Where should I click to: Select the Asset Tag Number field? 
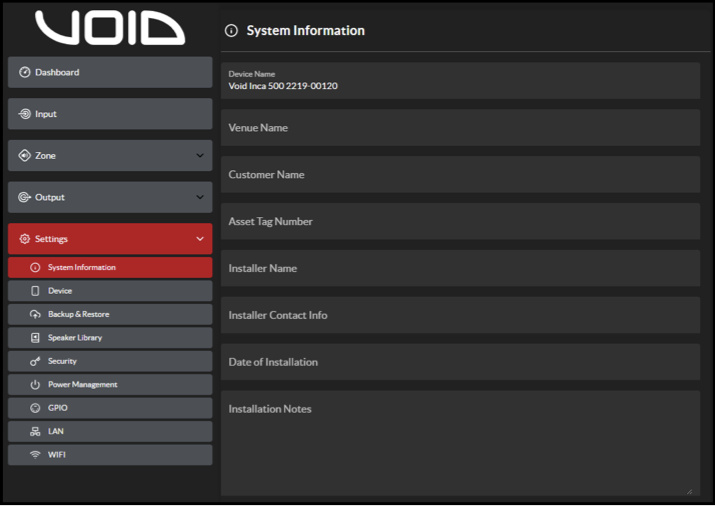pos(460,222)
